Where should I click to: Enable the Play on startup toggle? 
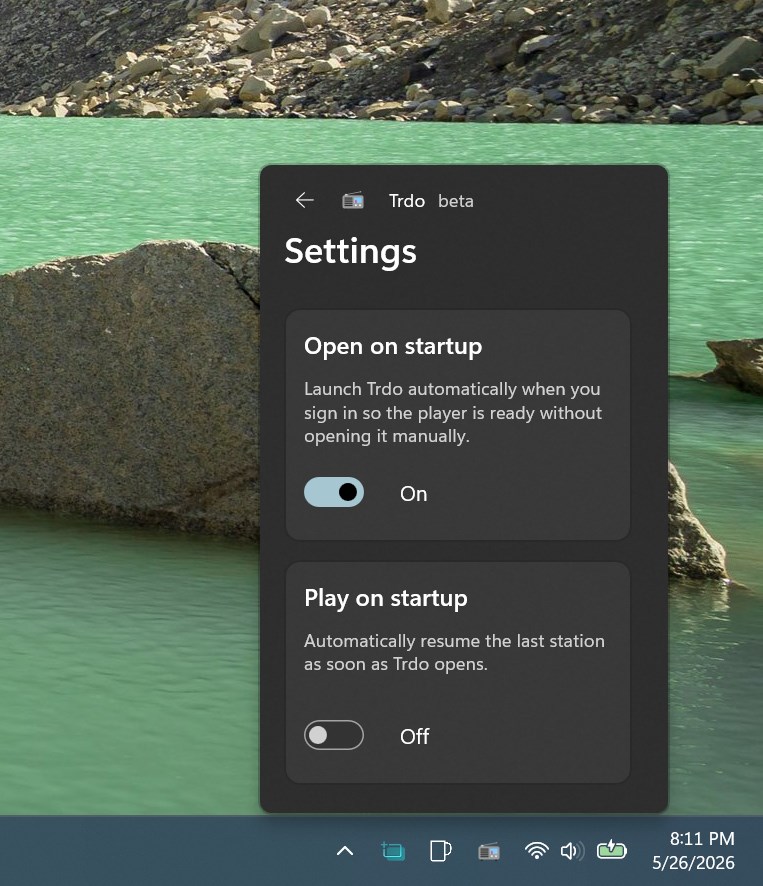pyautogui.click(x=333, y=735)
